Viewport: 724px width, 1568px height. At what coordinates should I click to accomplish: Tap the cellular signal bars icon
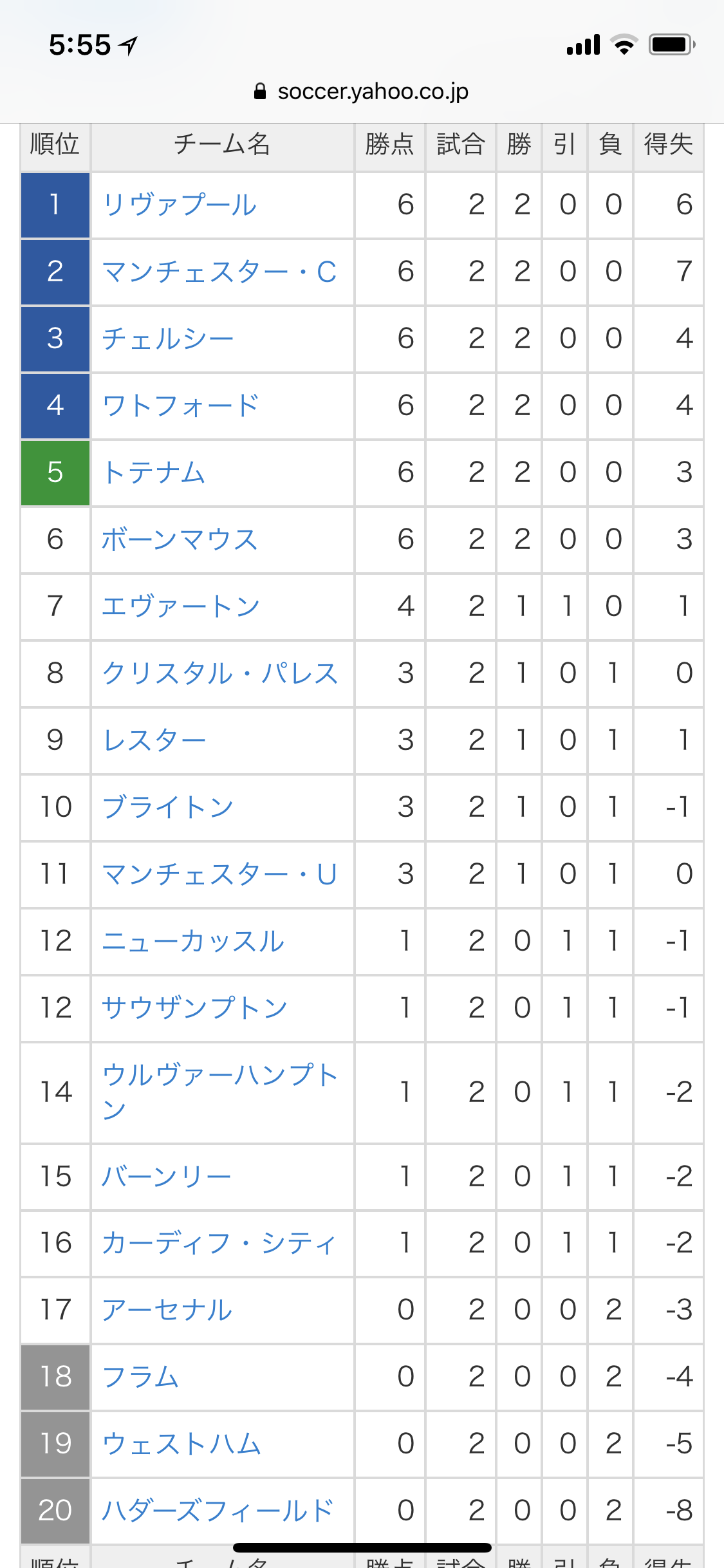click(x=583, y=45)
